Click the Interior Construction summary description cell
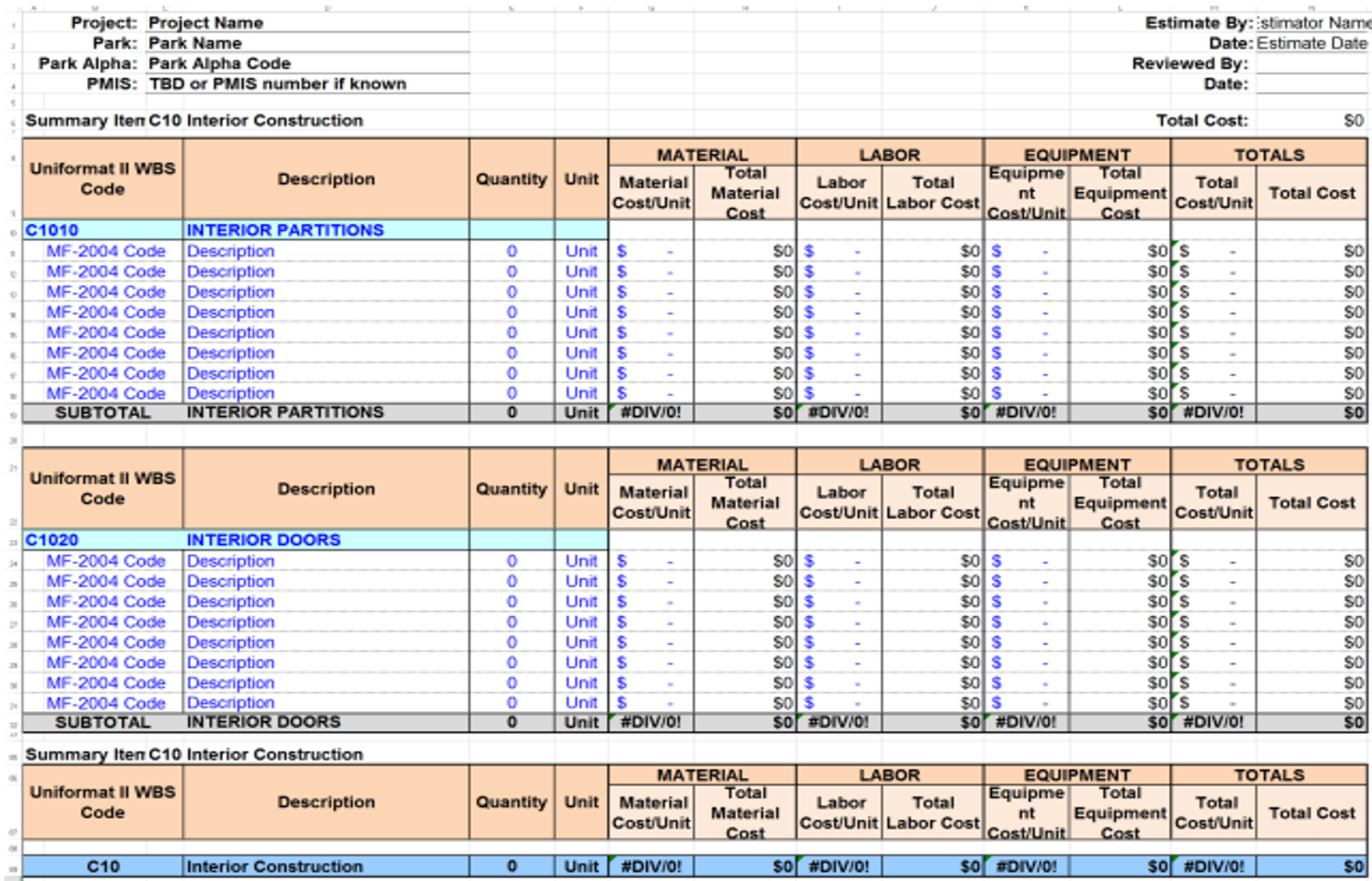 coord(326,866)
